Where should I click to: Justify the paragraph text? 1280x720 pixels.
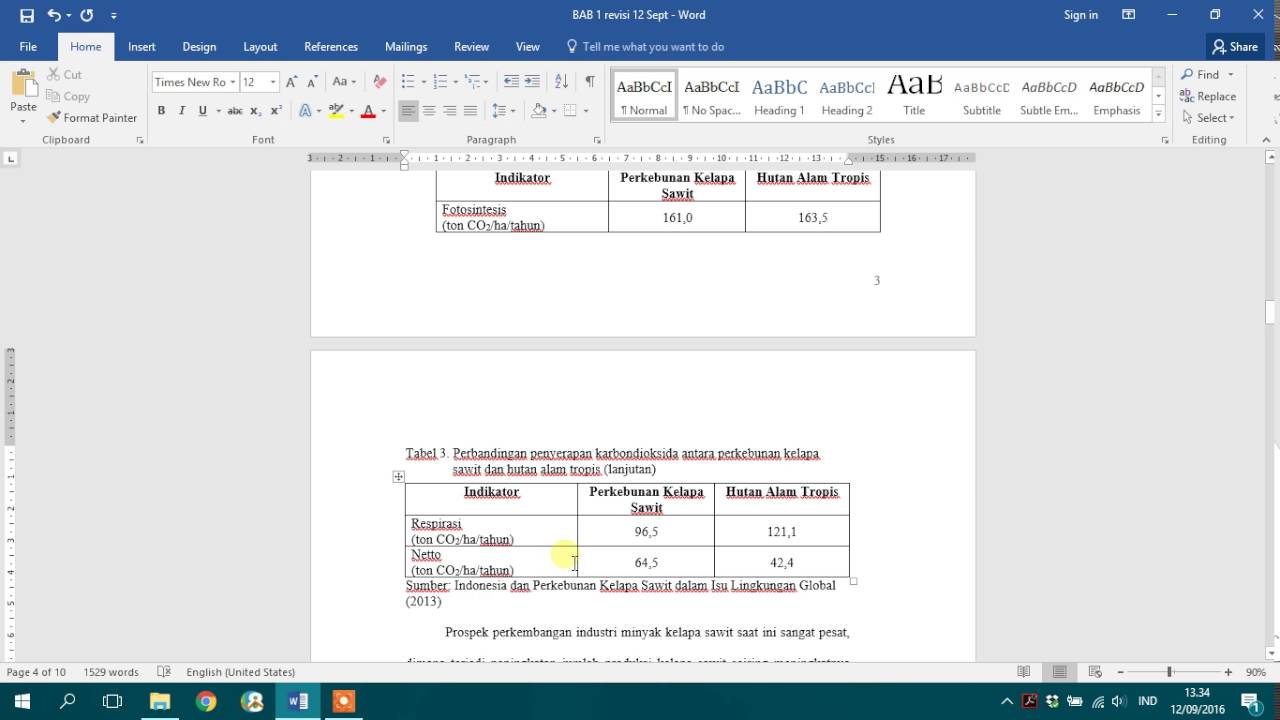[470, 111]
